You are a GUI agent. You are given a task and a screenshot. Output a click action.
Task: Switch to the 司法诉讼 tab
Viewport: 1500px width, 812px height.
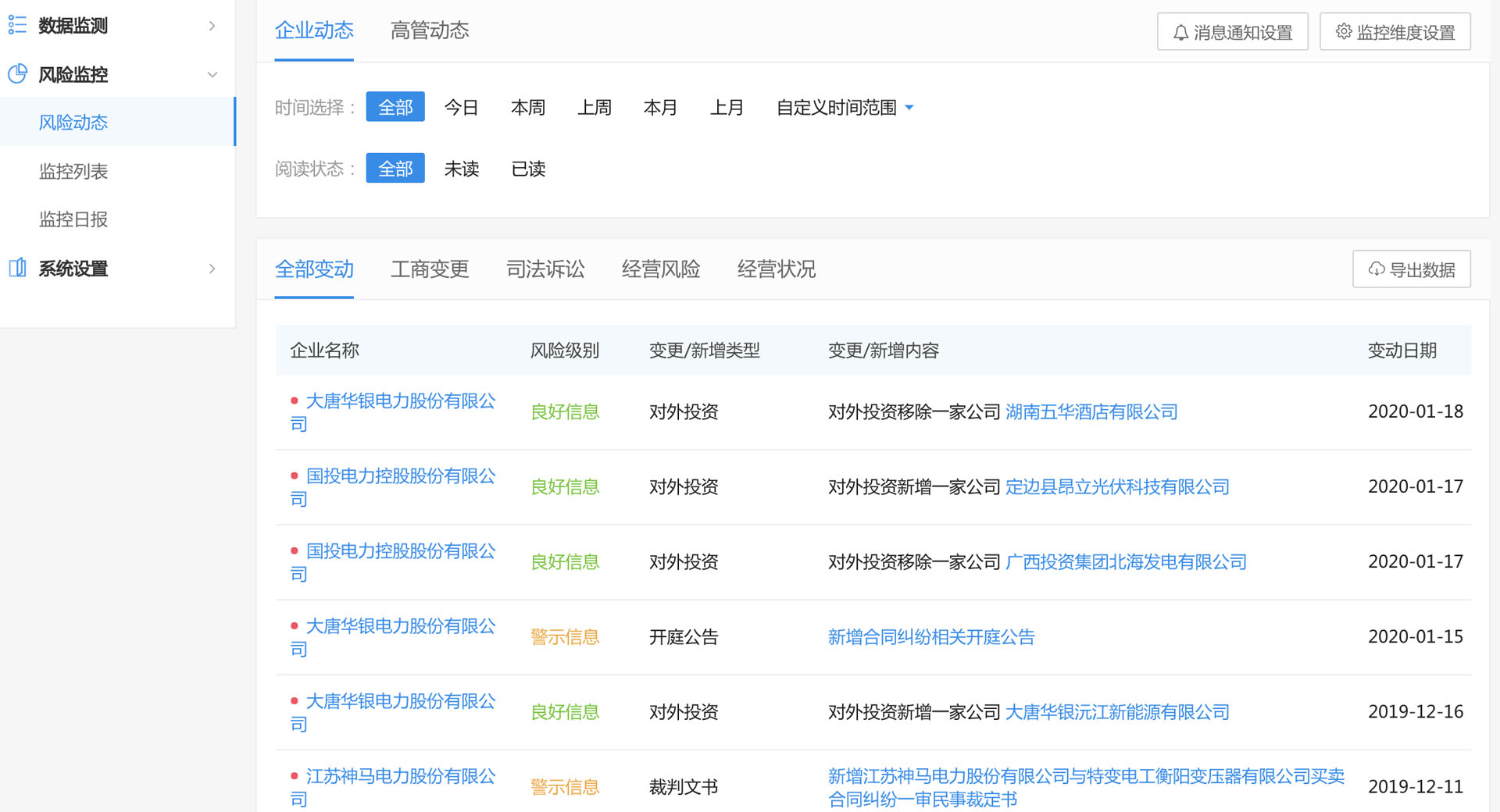[545, 269]
